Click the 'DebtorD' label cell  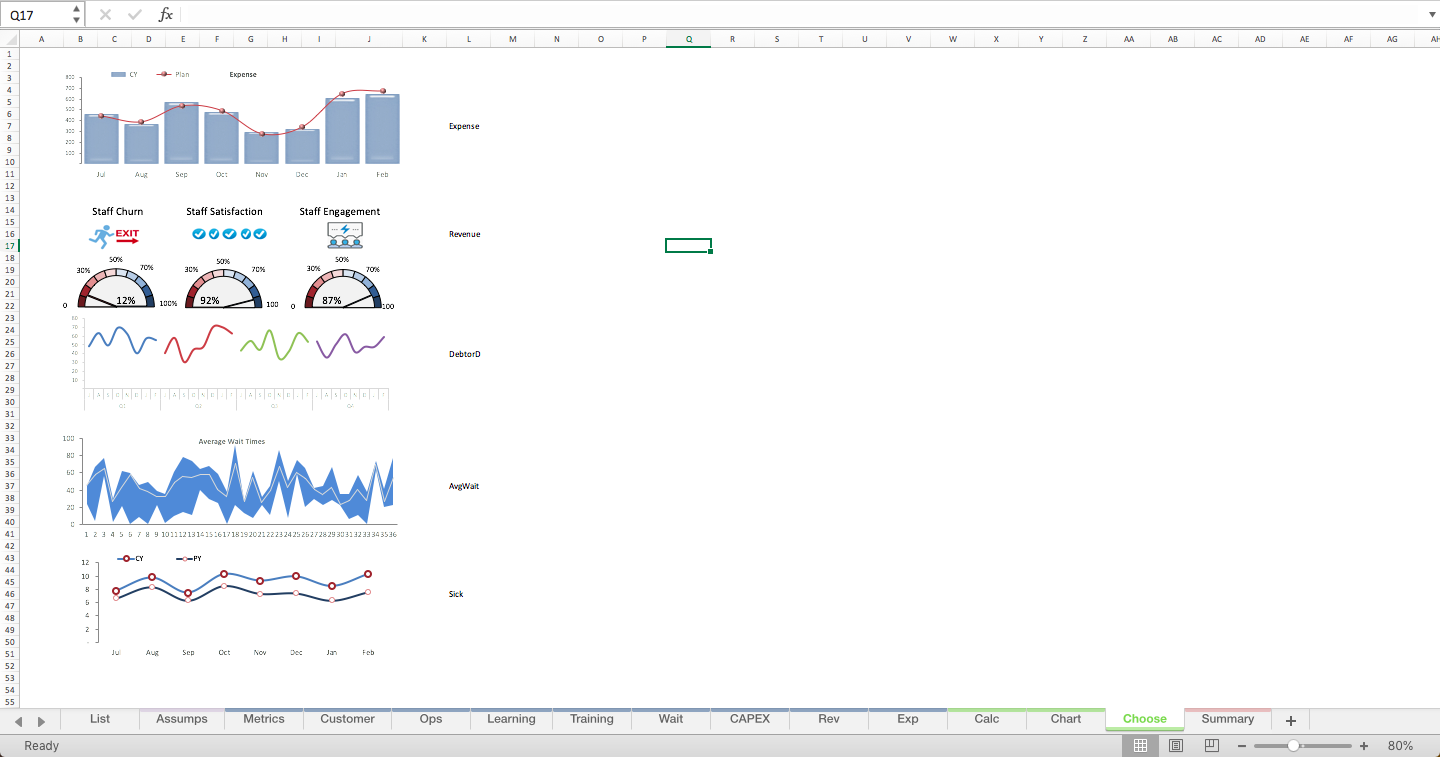coord(464,354)
